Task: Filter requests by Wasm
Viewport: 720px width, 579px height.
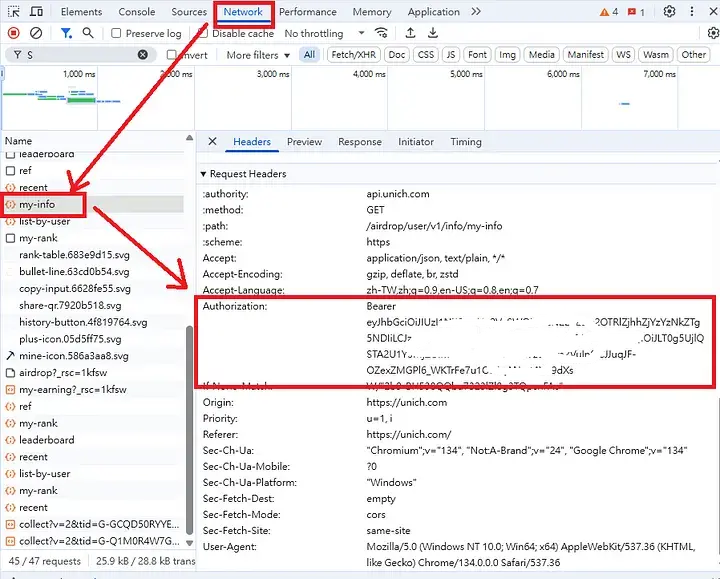Action: pyautogui.click(x=656, y=55)
